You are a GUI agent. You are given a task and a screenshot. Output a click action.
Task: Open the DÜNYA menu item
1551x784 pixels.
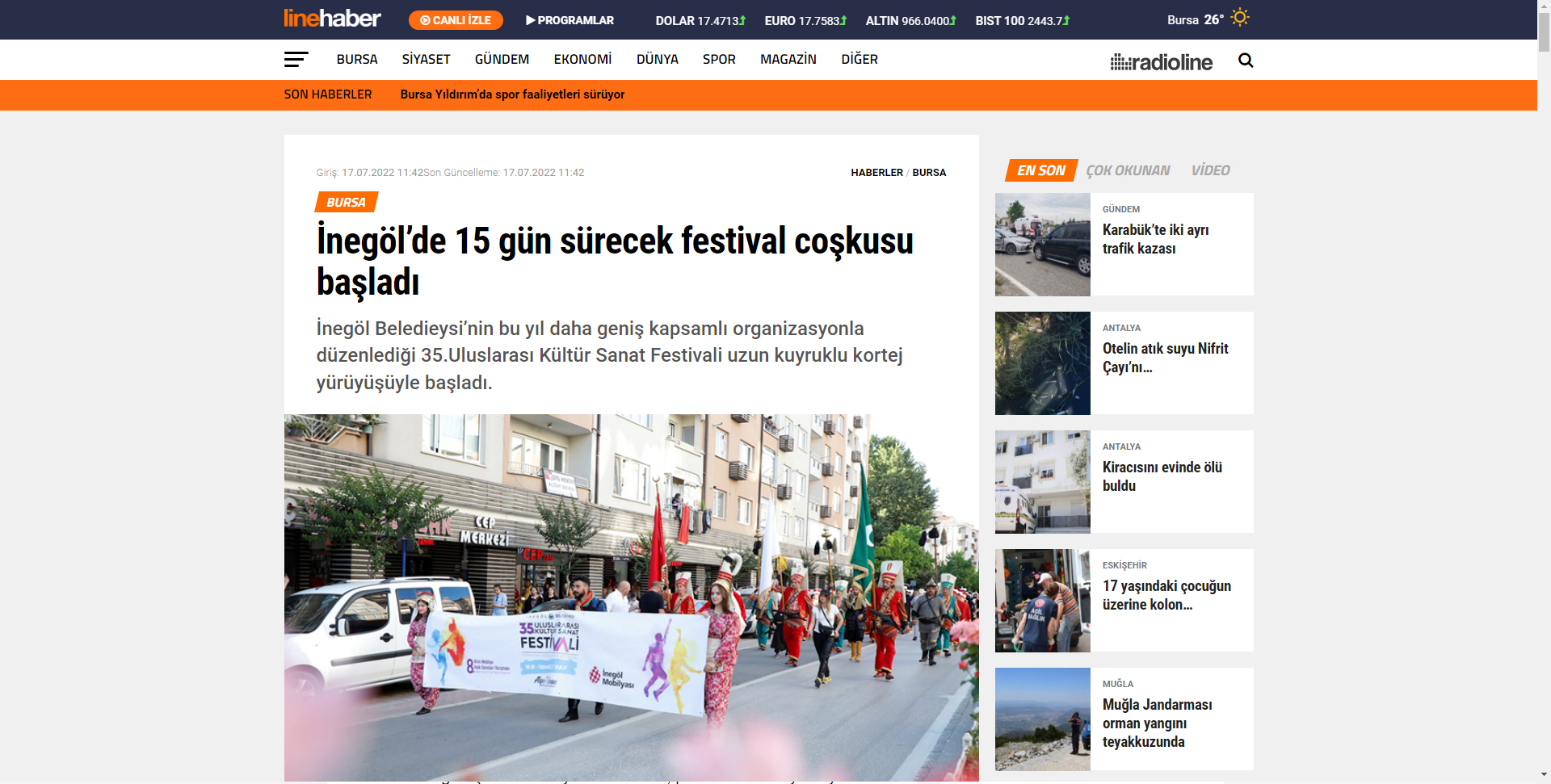pos(657,60)
